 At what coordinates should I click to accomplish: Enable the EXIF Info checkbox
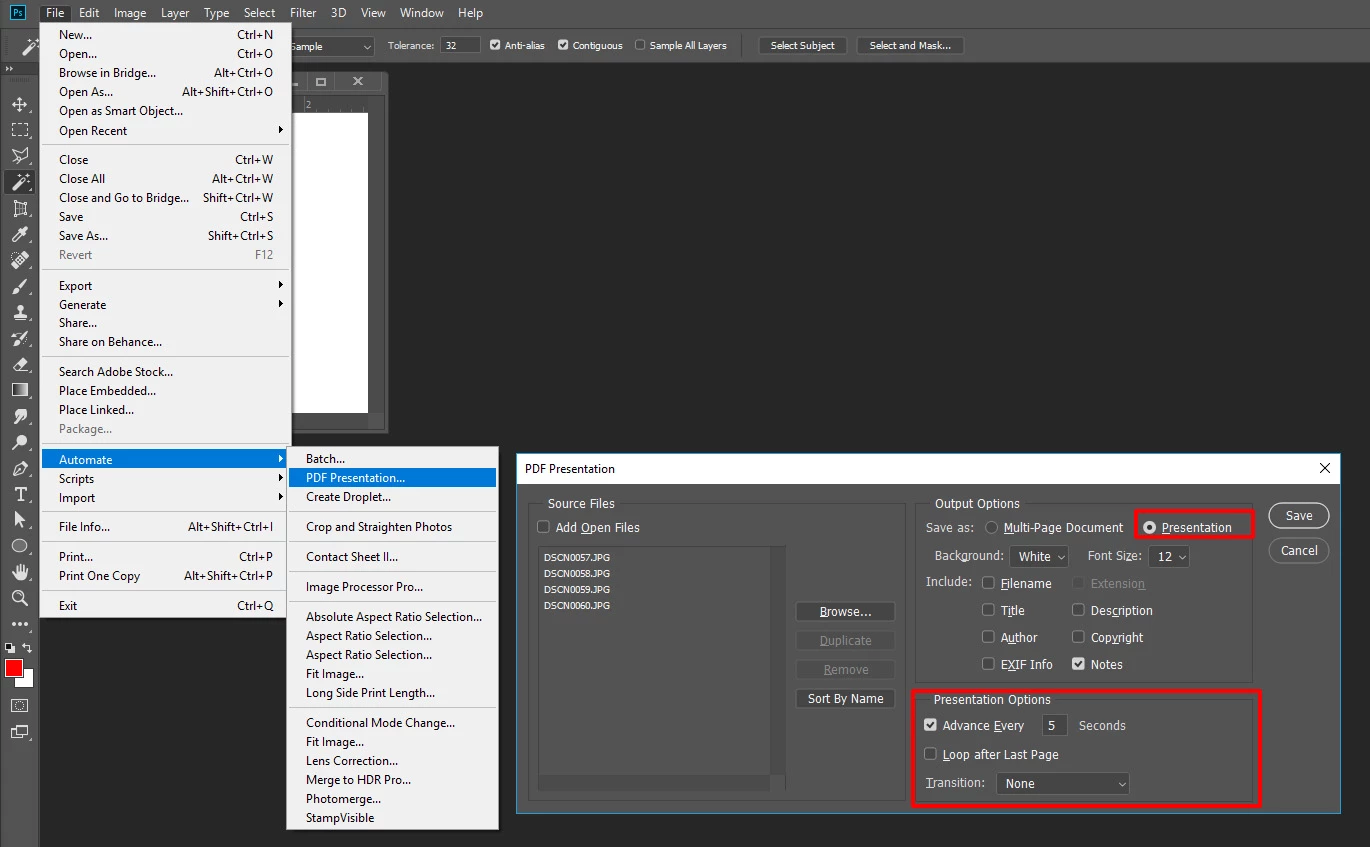pos(988,664)
